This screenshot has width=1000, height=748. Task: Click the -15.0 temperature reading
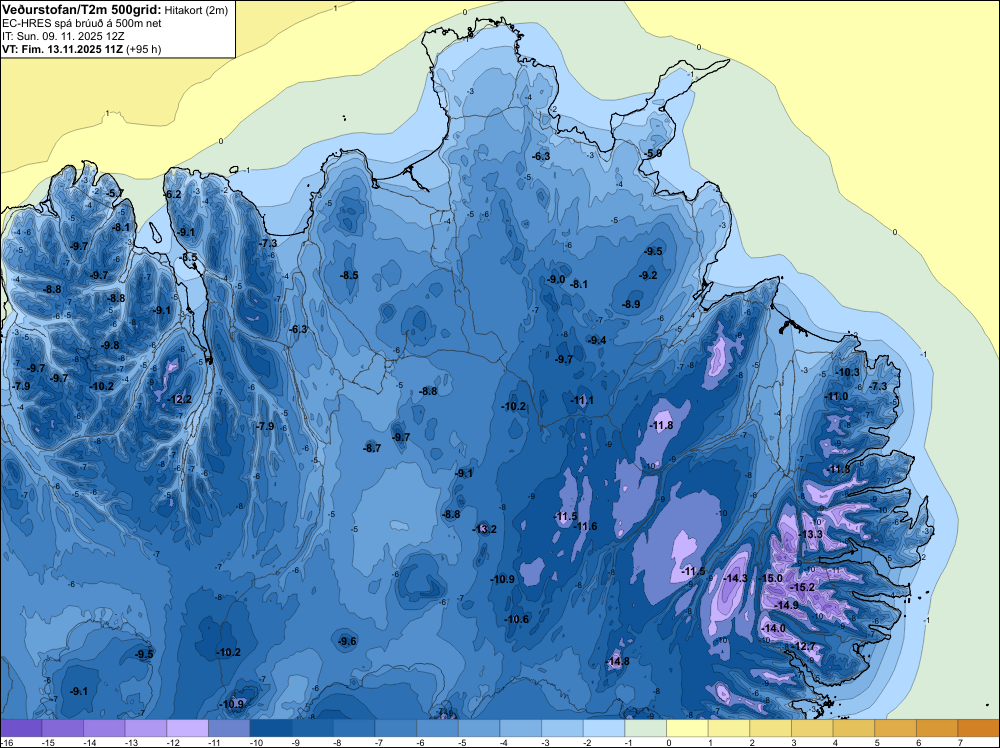770,578
